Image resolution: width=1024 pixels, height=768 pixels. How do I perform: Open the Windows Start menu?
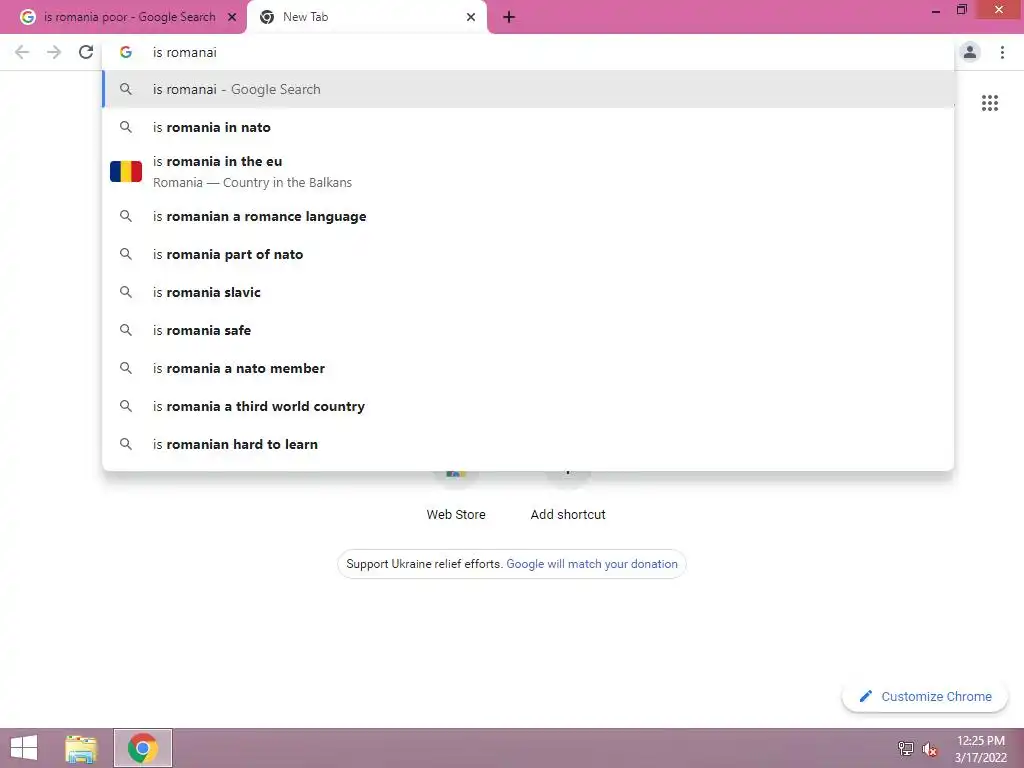point(24,748)
